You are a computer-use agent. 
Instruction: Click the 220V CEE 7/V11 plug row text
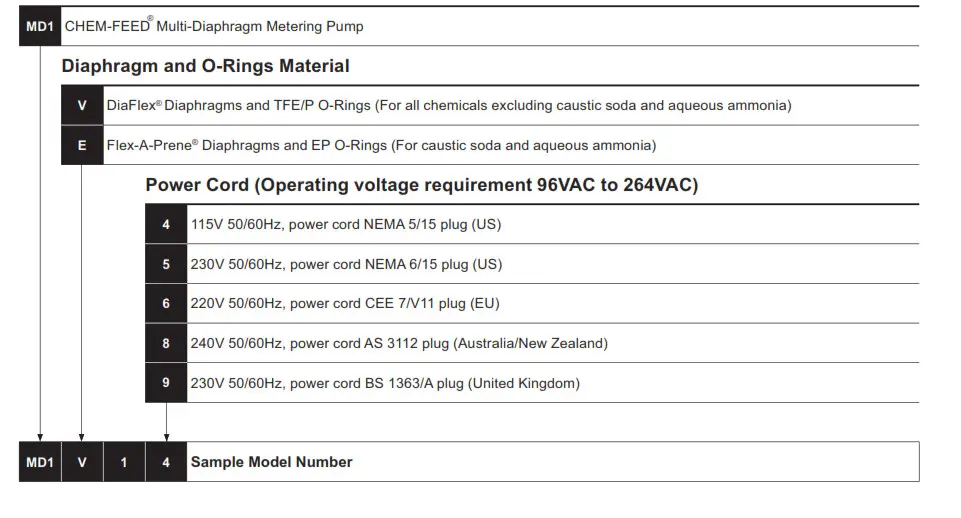tap(345, 303)
